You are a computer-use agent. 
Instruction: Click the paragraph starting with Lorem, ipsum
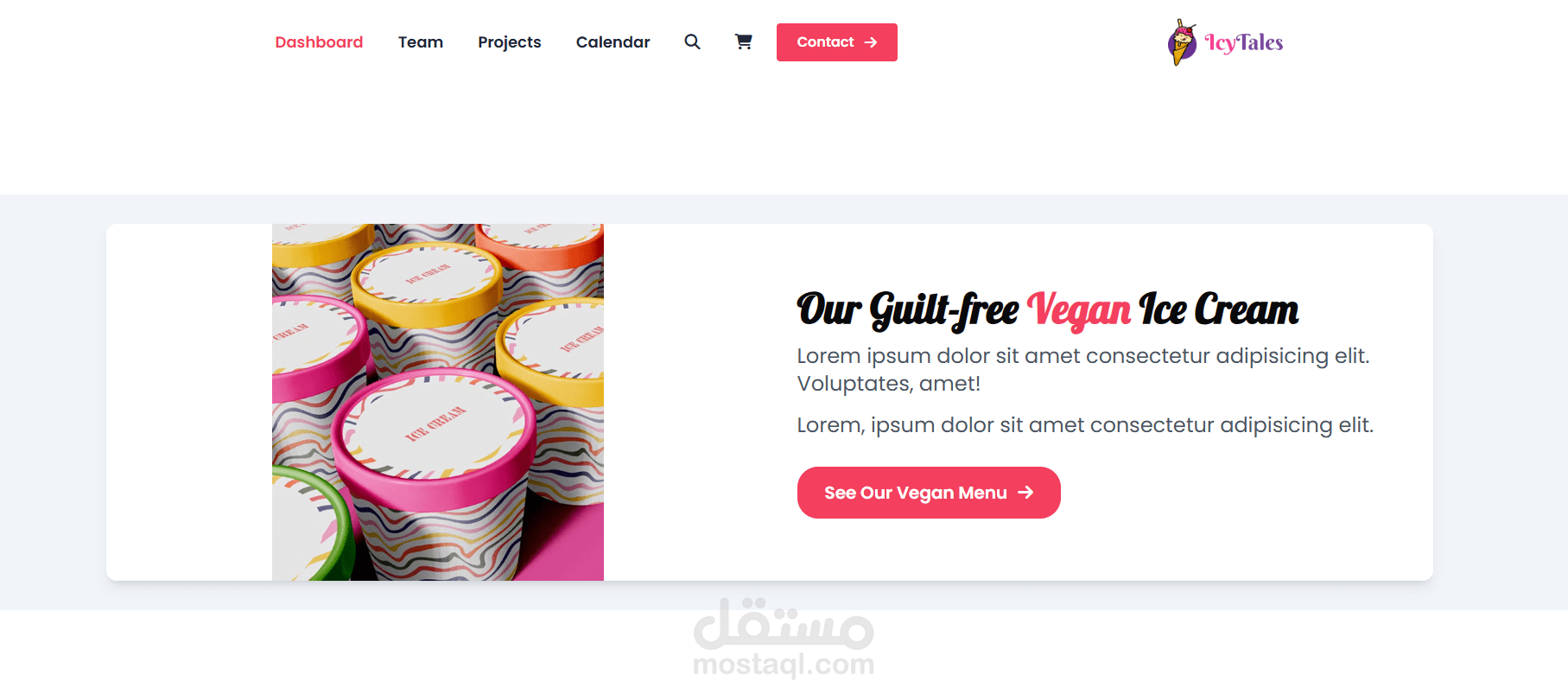pyautogui.click(x=1085, y=425)
